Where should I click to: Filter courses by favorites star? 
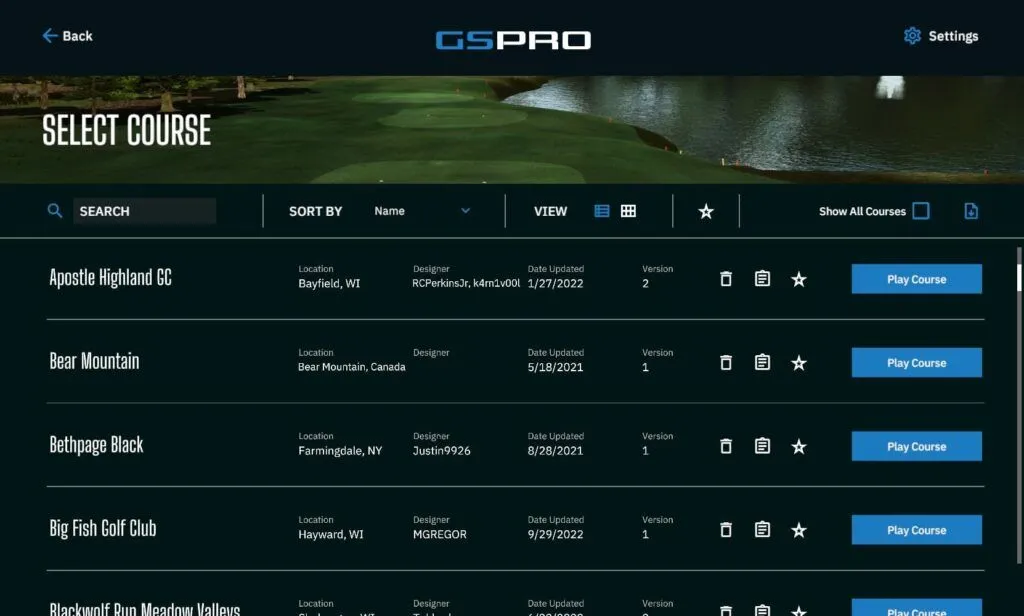[706, 211]
